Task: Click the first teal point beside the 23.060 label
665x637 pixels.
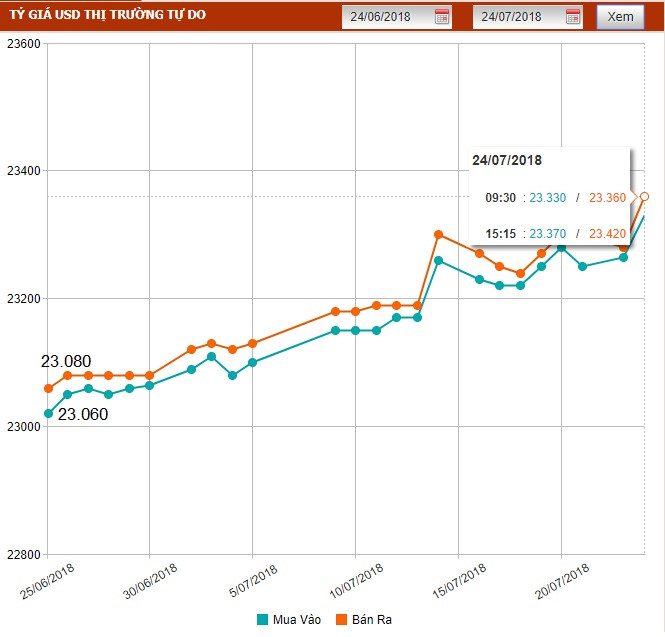Action: tap(48, 413)
